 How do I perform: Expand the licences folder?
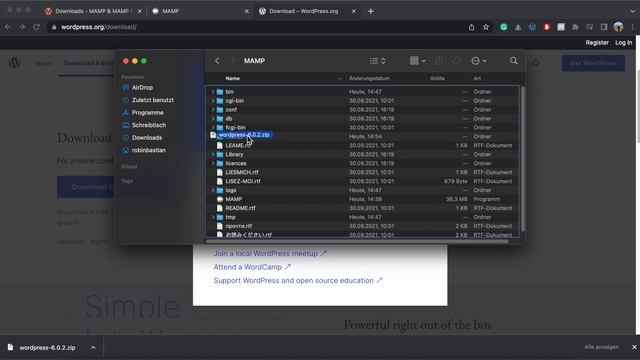pos(213,164)
